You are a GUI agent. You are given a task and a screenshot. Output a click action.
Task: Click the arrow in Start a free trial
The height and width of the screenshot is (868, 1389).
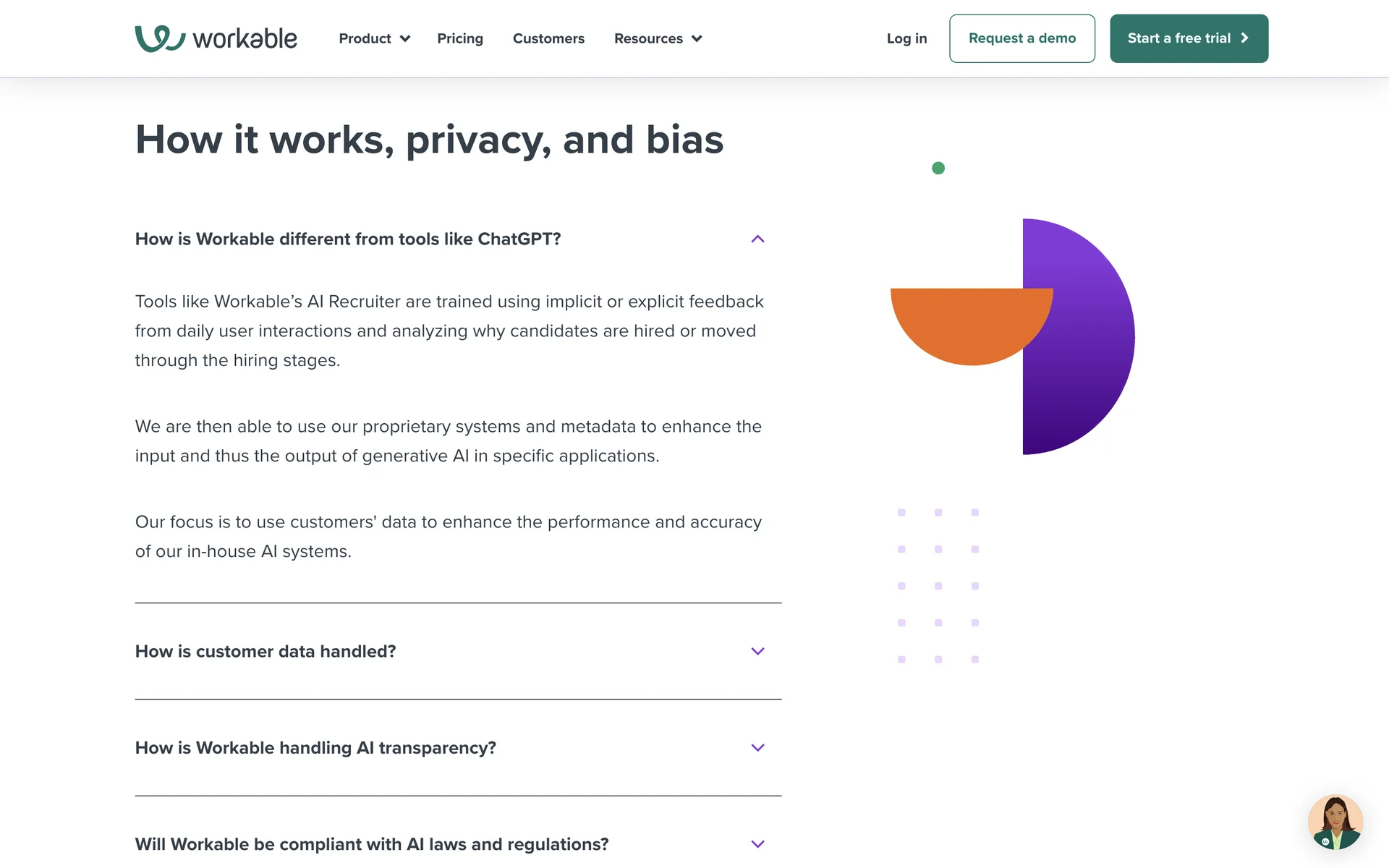[x=1244, y=38]
